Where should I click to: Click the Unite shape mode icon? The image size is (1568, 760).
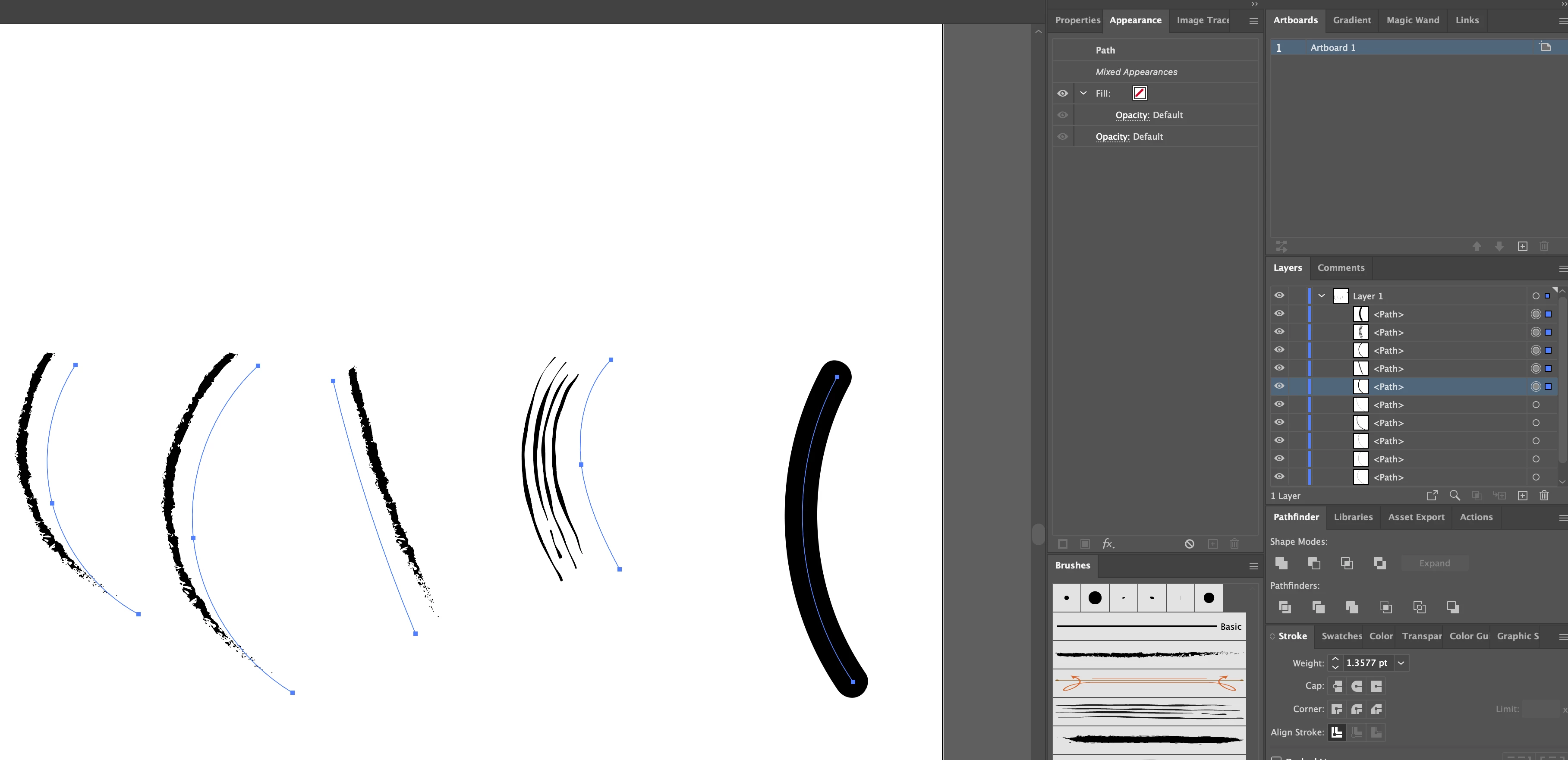coord(1281,563)
